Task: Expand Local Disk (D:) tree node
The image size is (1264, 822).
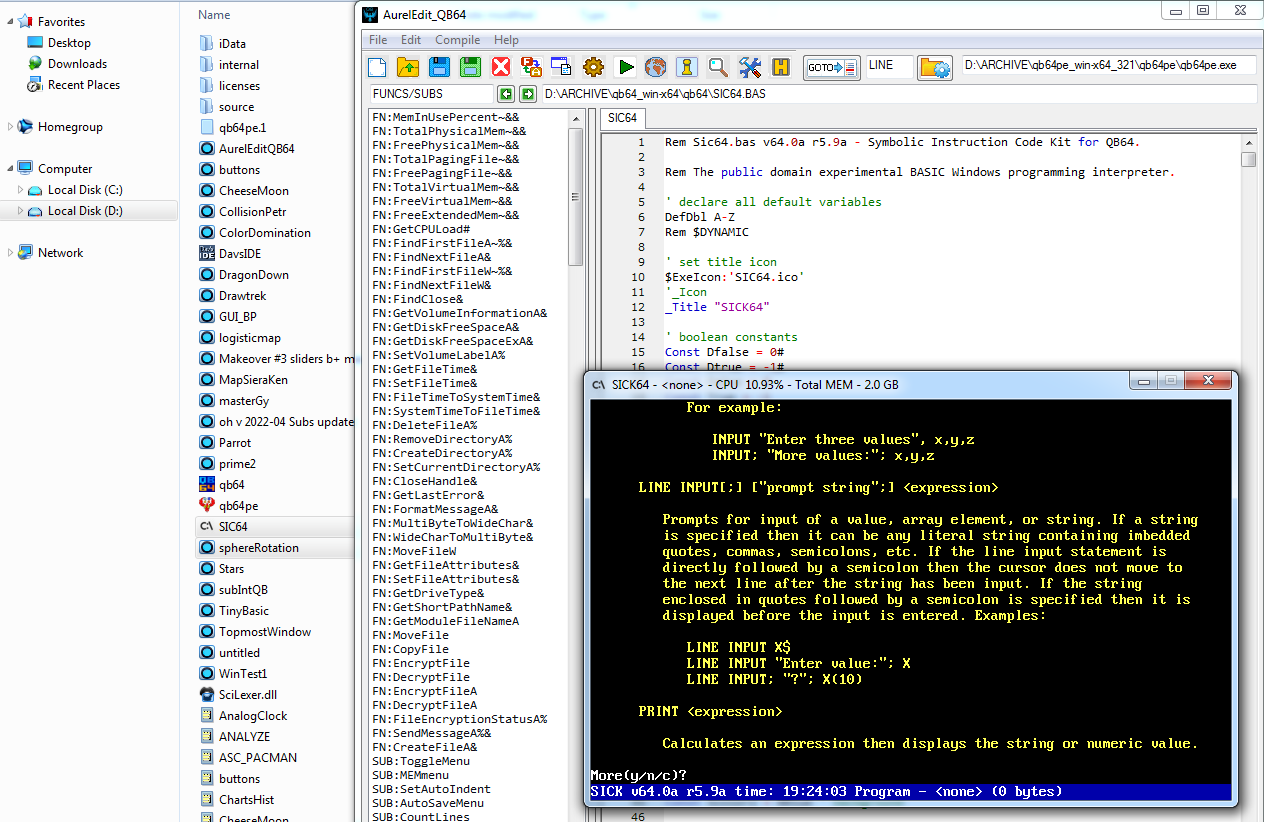Action: coord(21,211)
